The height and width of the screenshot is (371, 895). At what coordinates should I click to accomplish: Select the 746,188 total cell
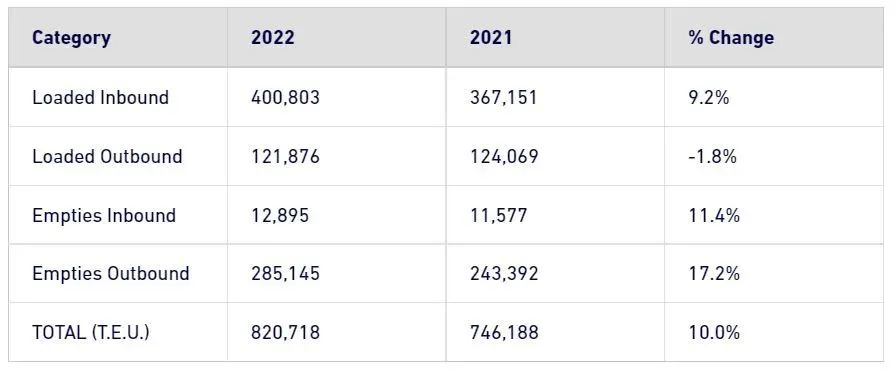point(504,332)
